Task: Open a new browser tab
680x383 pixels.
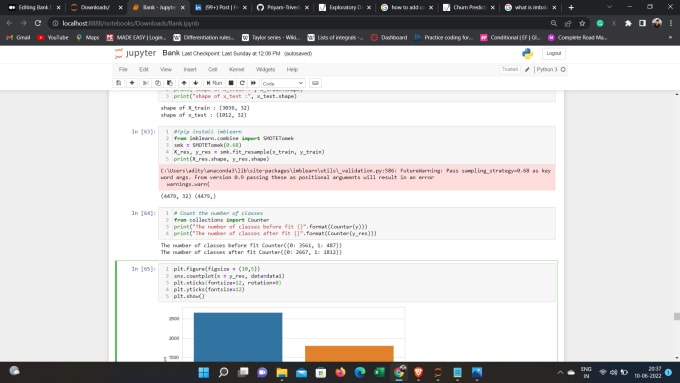Action: tap(571, 7)
